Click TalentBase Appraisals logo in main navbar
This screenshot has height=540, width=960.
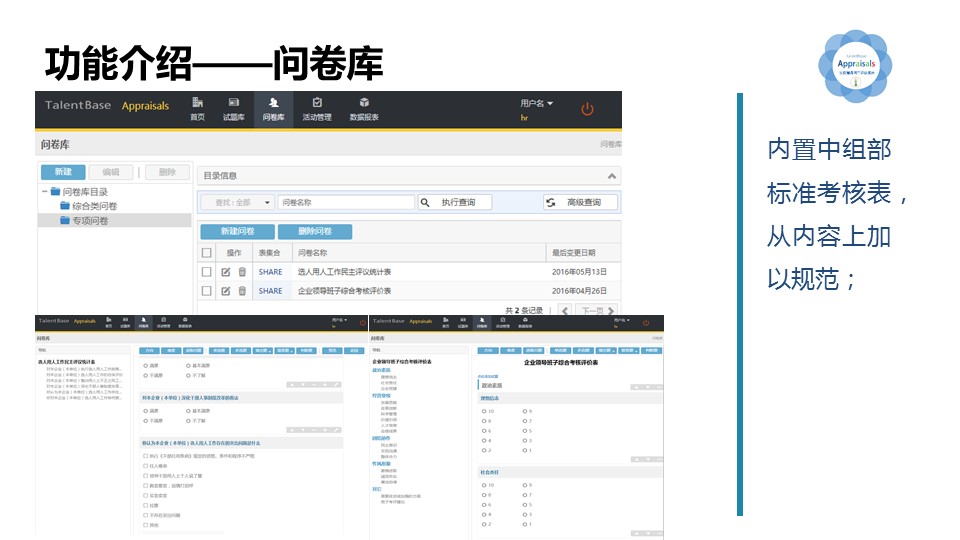coord(107,105)
